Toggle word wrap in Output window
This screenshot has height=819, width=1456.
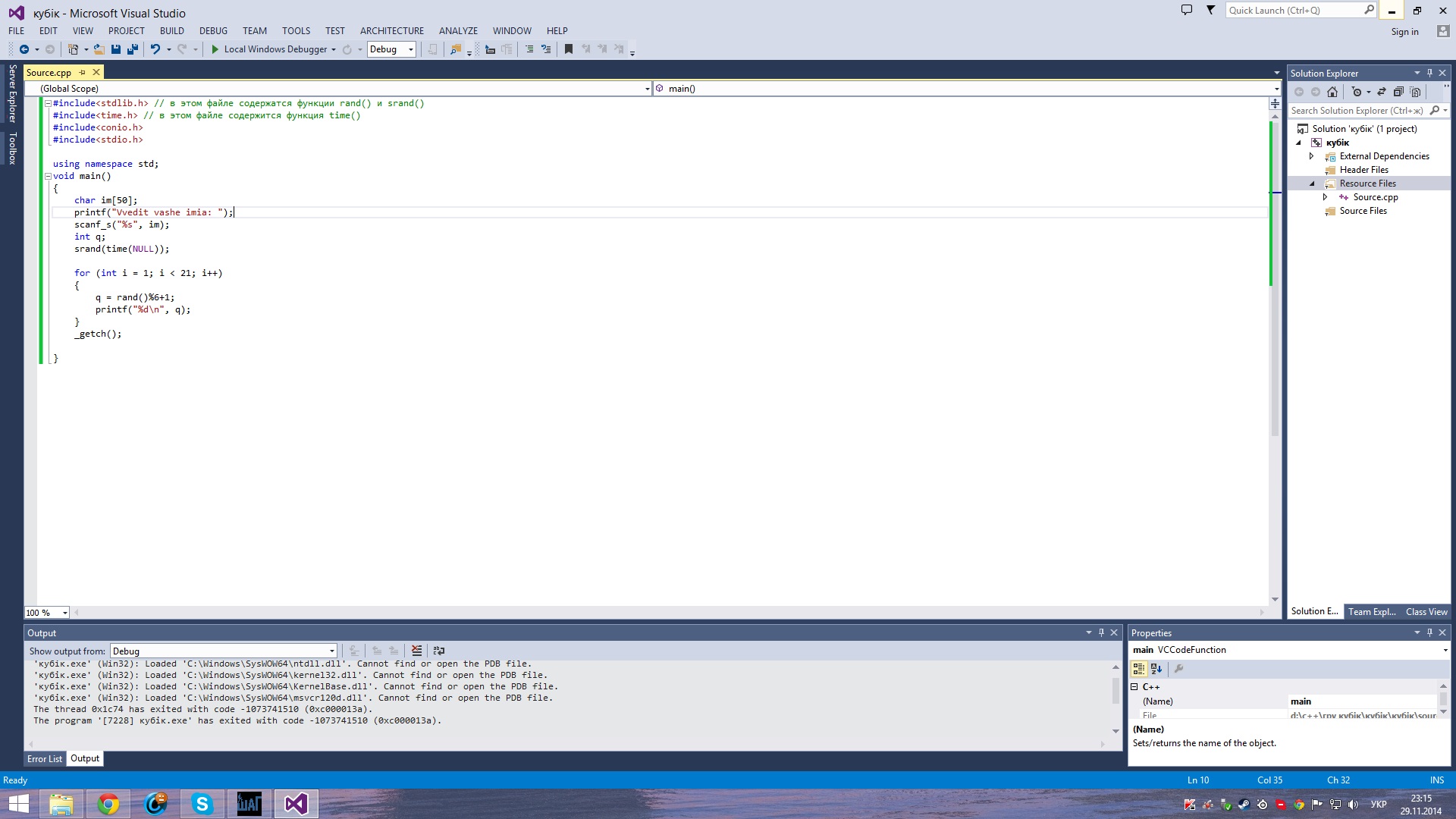click(438, 651)
